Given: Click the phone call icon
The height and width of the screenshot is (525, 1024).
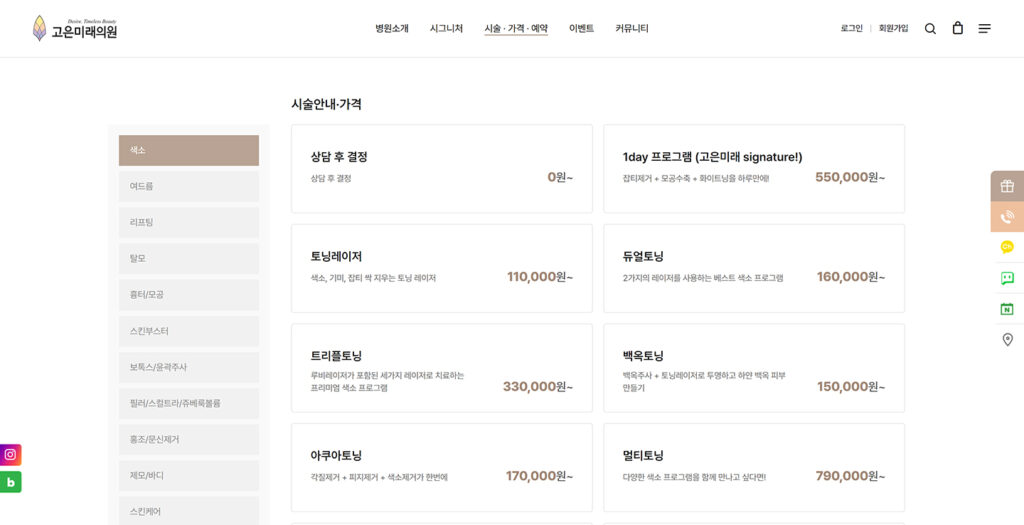Looking at the screenshot, I should click(x=1007, y=217).
